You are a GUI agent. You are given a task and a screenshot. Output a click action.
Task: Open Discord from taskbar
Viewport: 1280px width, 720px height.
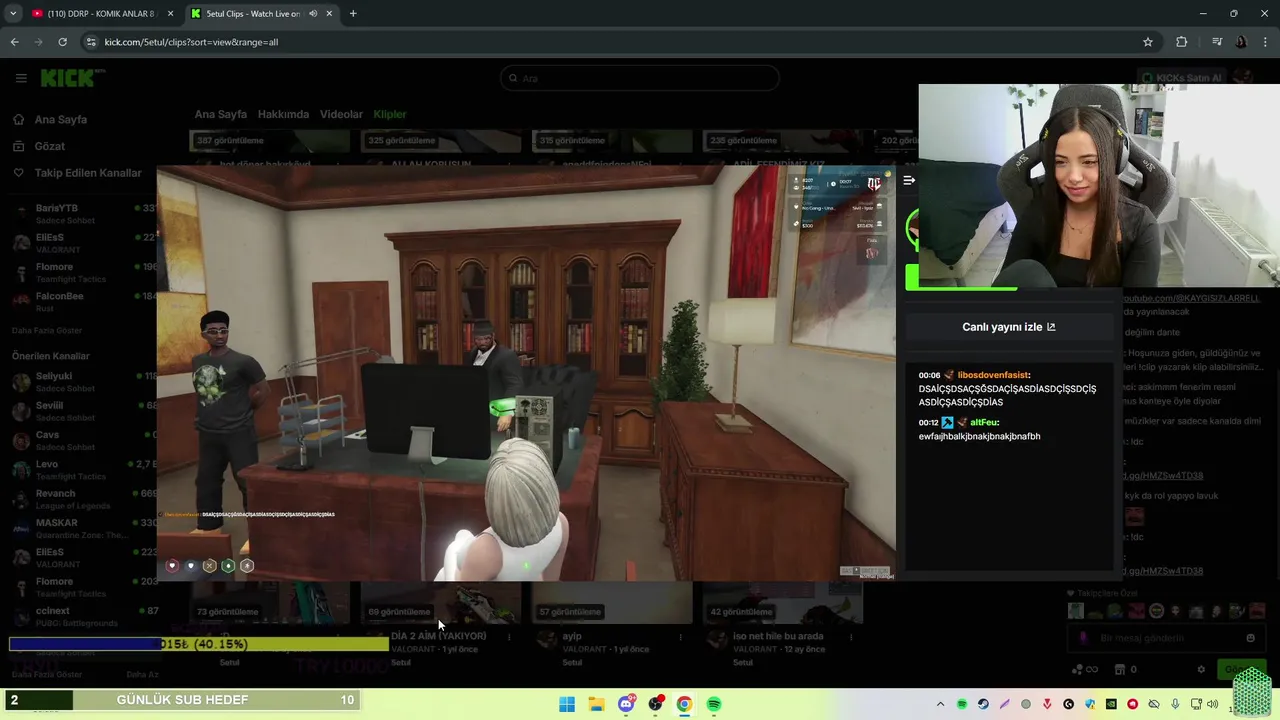pos(626,704)
